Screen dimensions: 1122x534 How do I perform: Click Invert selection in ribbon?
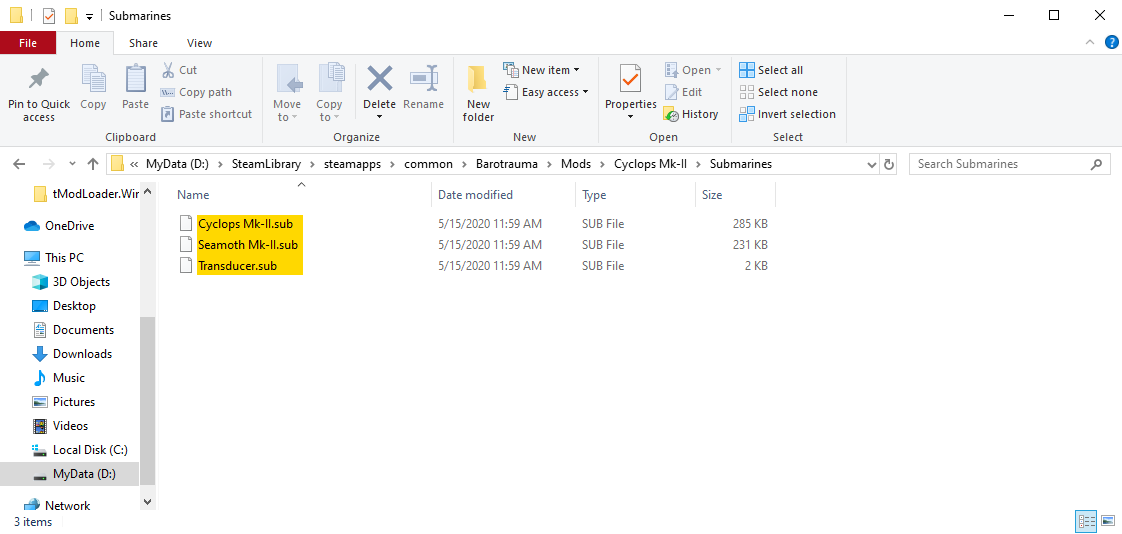[787, 114]
